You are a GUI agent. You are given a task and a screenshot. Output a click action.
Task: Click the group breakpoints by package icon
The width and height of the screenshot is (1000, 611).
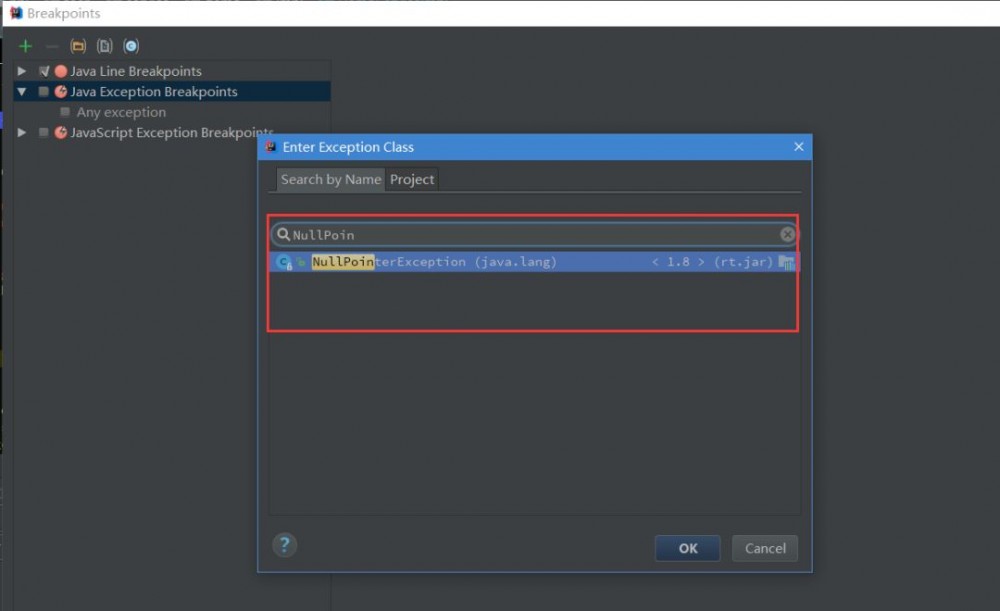77,45
